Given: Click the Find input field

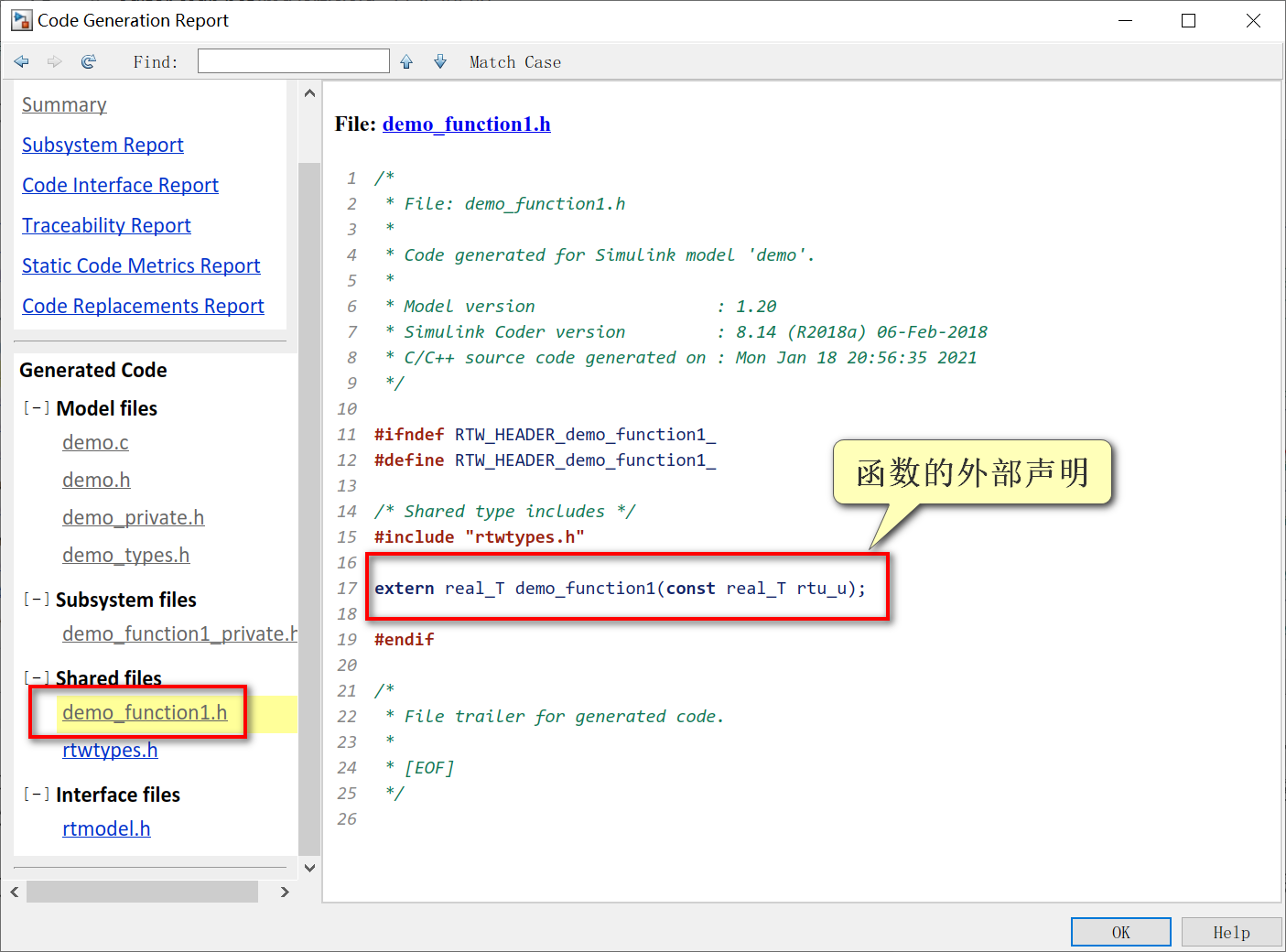Looking at the screenshot, I should [293, 60].
